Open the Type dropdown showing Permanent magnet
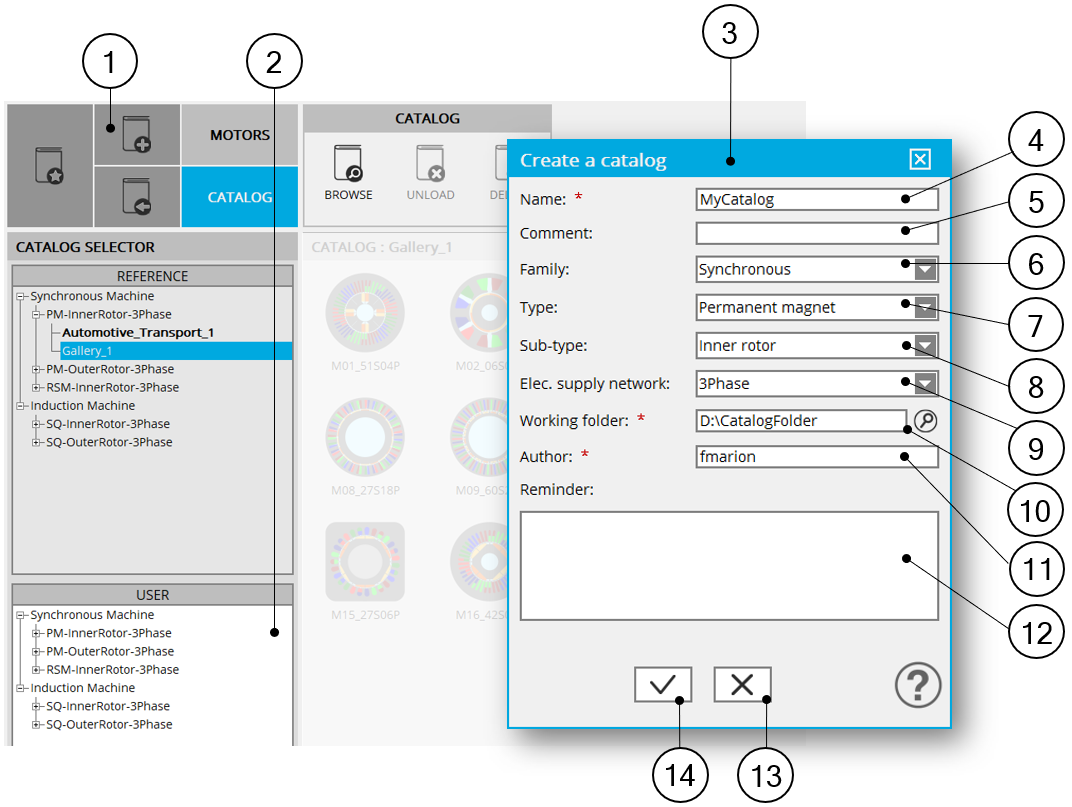1072x807 pixels. point(926,307)
